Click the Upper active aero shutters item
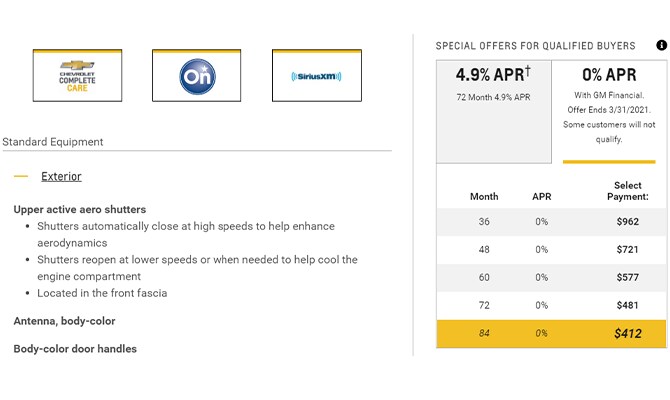The image size is (670, 400). coord(79,209)
